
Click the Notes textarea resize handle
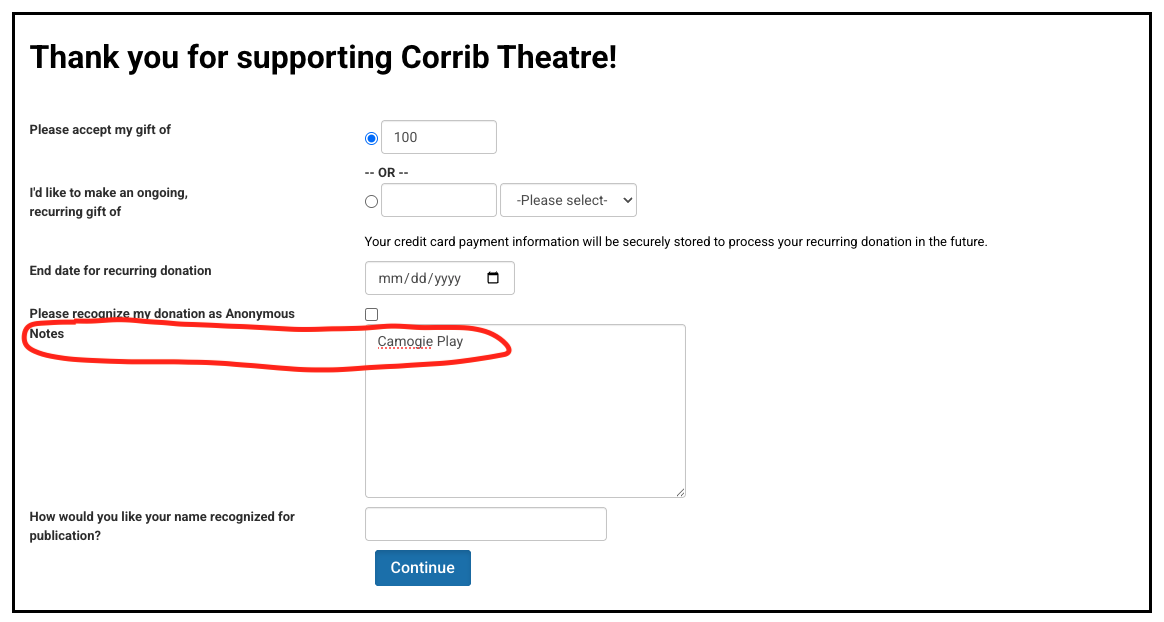tap(680, 492)
